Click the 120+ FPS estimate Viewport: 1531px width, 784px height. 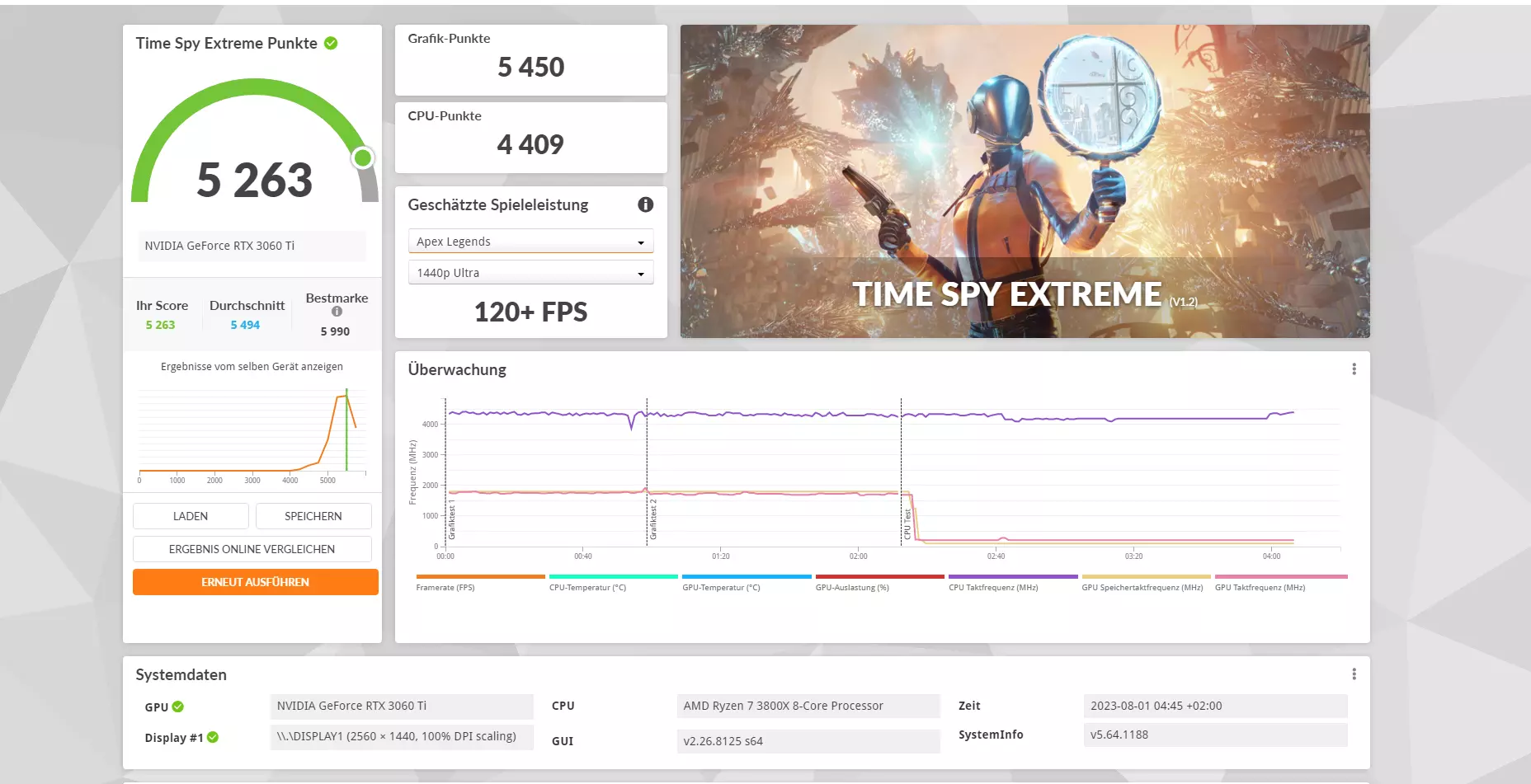point(530,312)
